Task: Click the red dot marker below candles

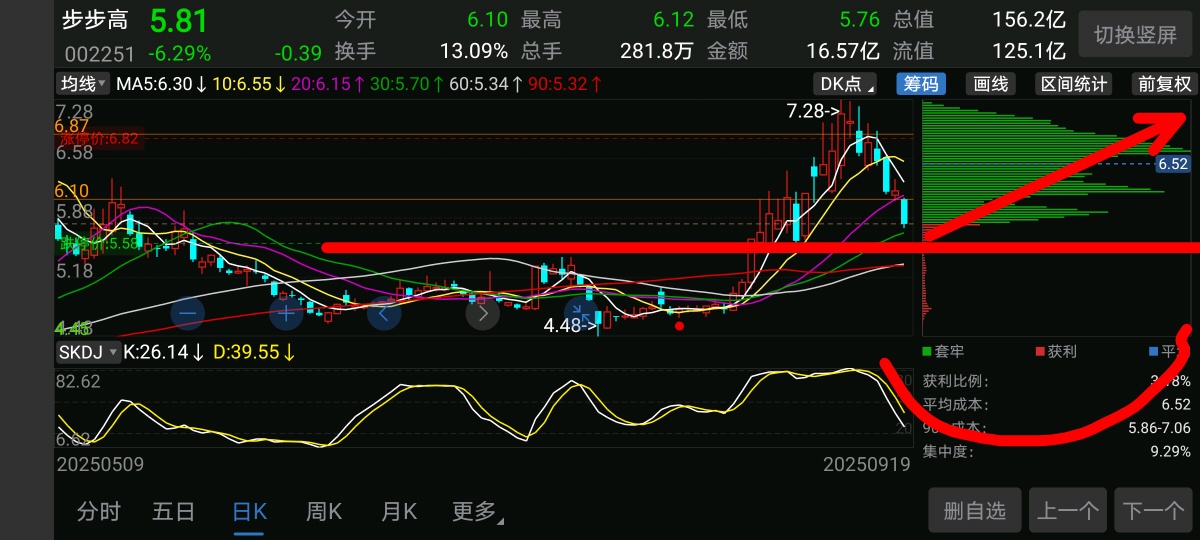Action: (680, 325)
